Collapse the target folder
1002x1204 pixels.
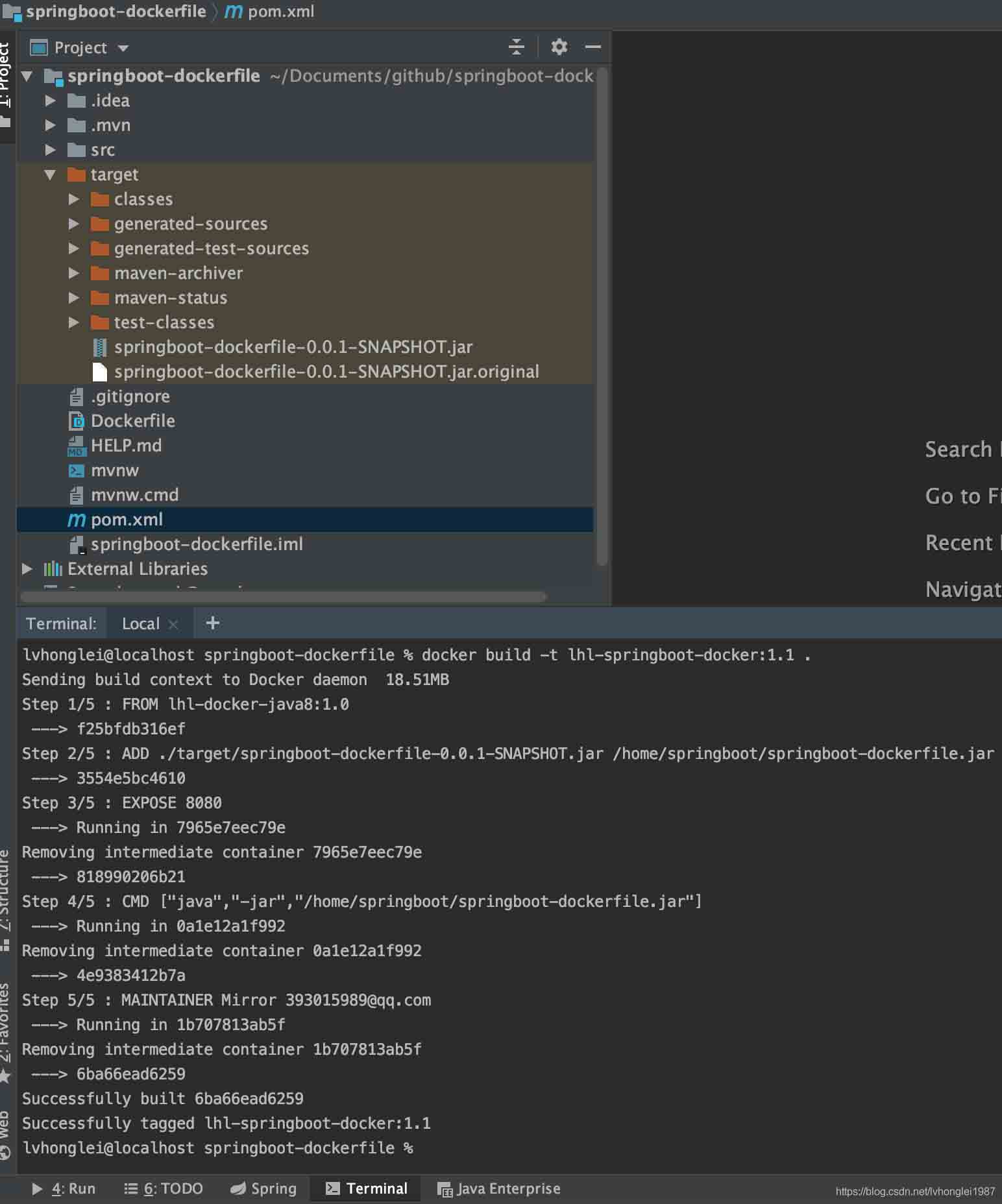(50, 175)
